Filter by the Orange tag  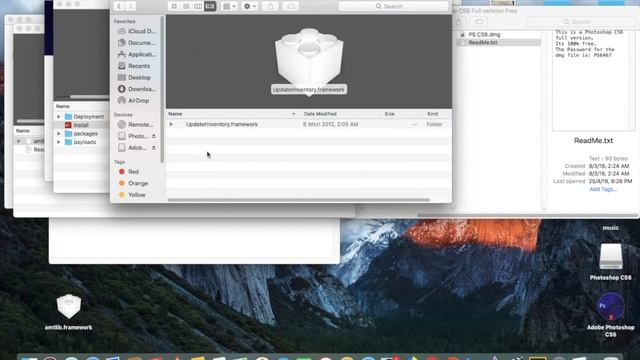tap(133, 183)
